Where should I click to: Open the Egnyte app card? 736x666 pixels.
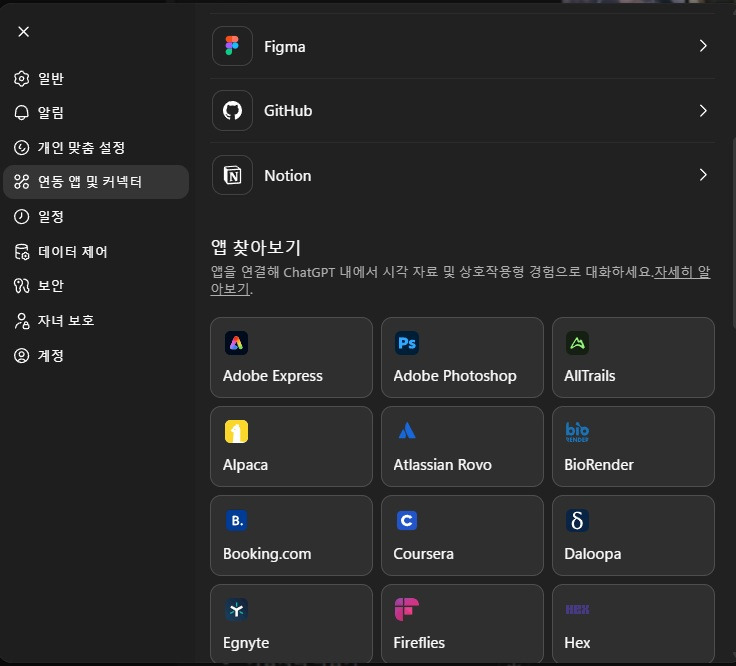click(291, 624)
